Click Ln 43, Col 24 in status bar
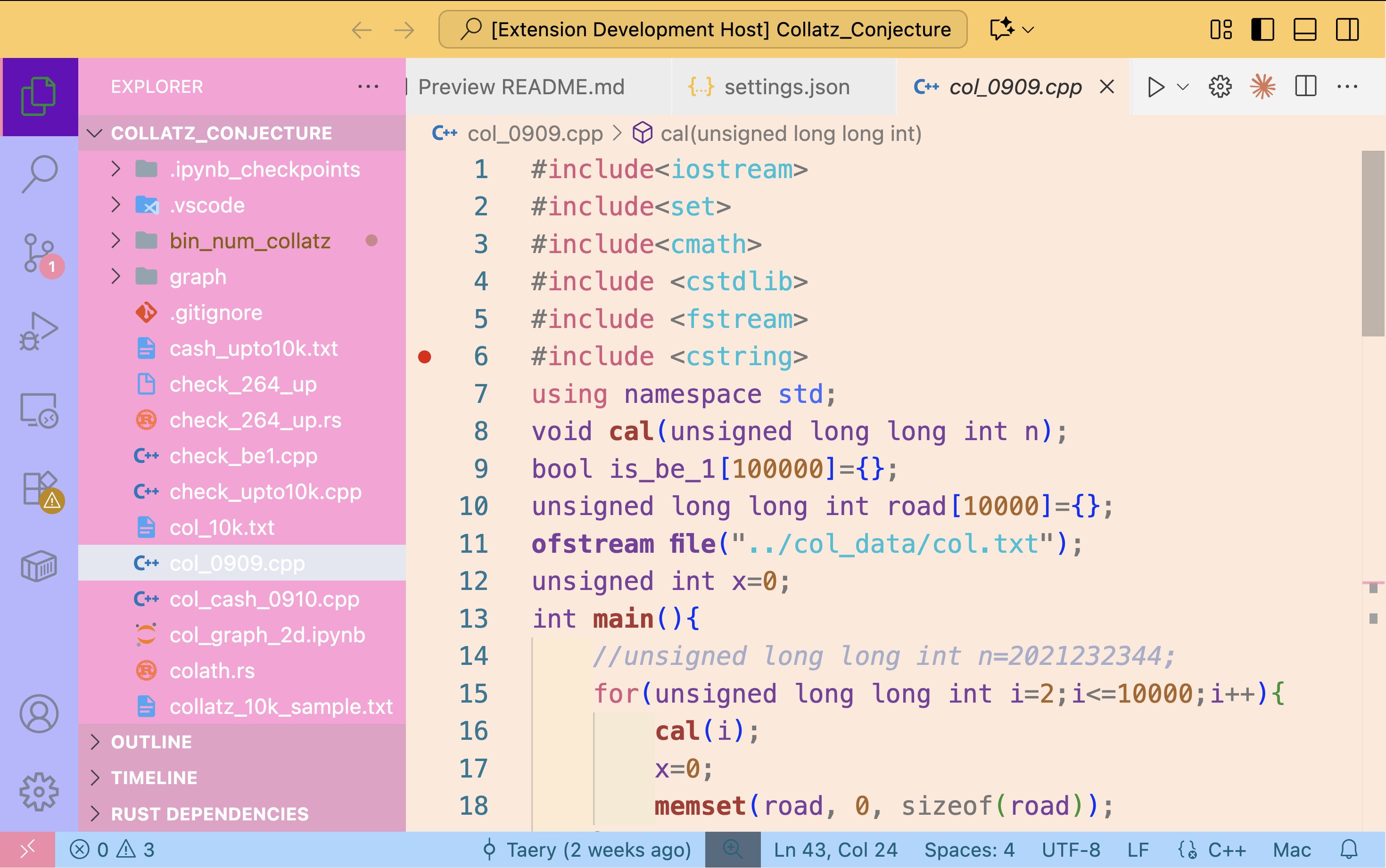1386x868 pixels. pyautogui.click(x=835, y=850)
